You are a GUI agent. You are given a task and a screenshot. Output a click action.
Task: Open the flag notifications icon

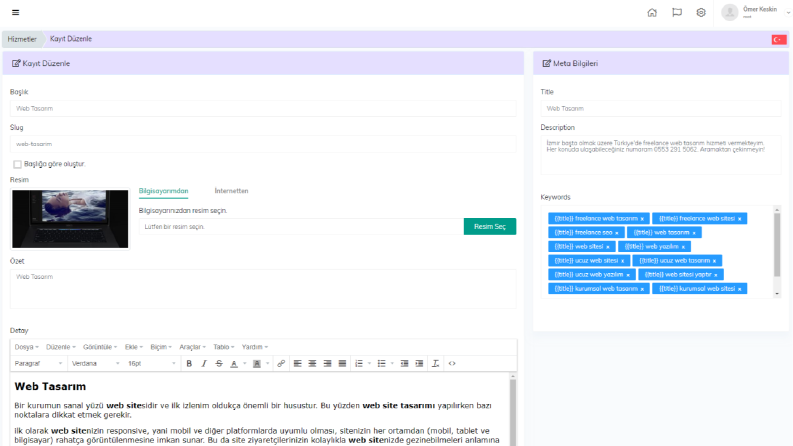tap(677, 13)
